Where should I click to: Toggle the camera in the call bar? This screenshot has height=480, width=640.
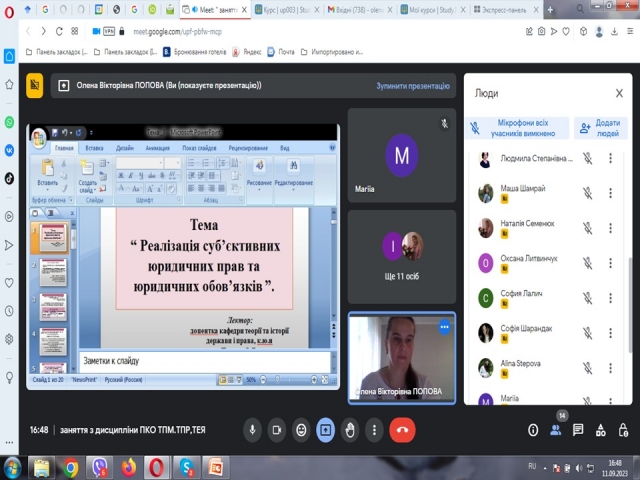(277, 429)
